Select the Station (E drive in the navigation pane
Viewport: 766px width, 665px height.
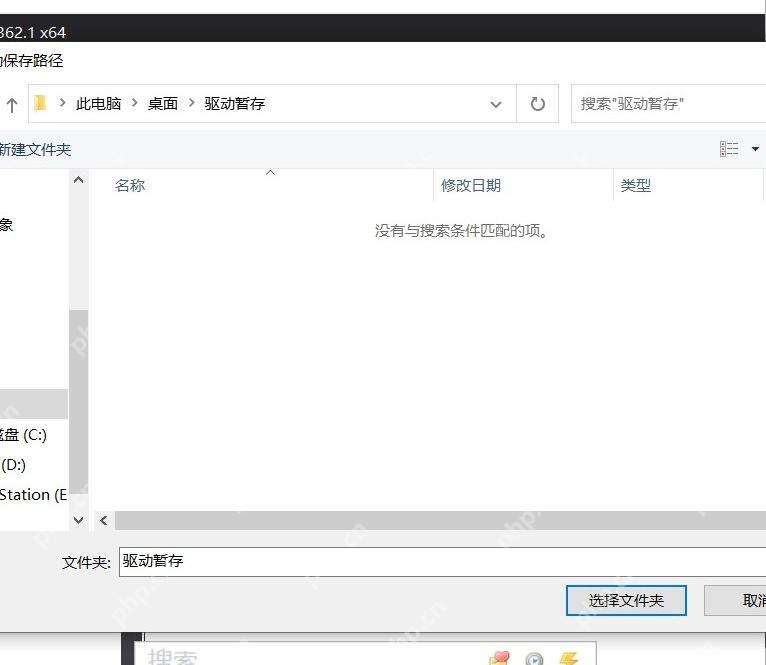pos(33,494)
